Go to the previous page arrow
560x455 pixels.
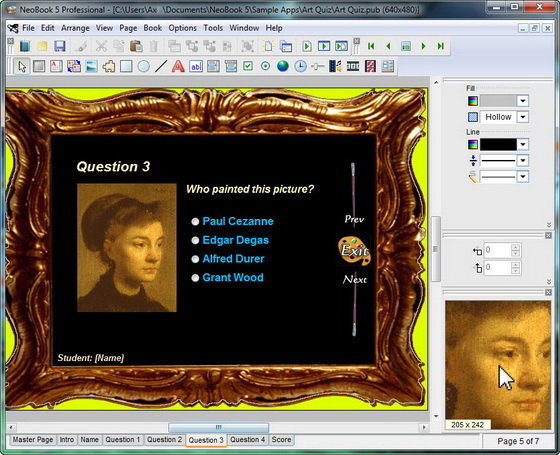click(x=389, y=46)
